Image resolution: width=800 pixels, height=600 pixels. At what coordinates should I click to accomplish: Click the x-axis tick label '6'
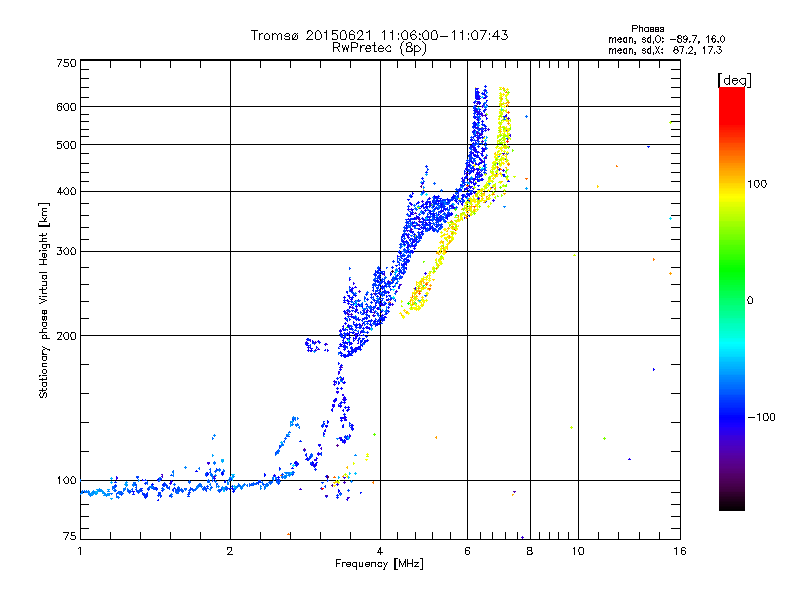[467, 551]
